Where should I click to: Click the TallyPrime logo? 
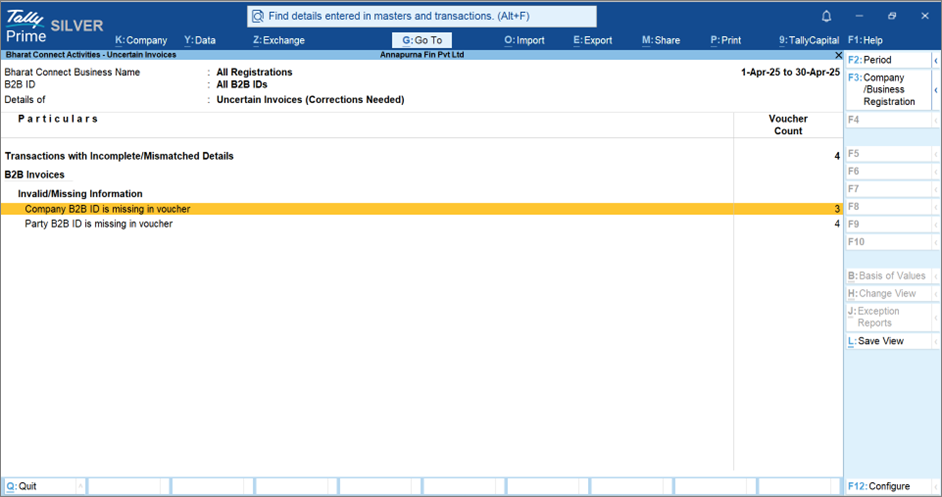[x=26, y=26]
